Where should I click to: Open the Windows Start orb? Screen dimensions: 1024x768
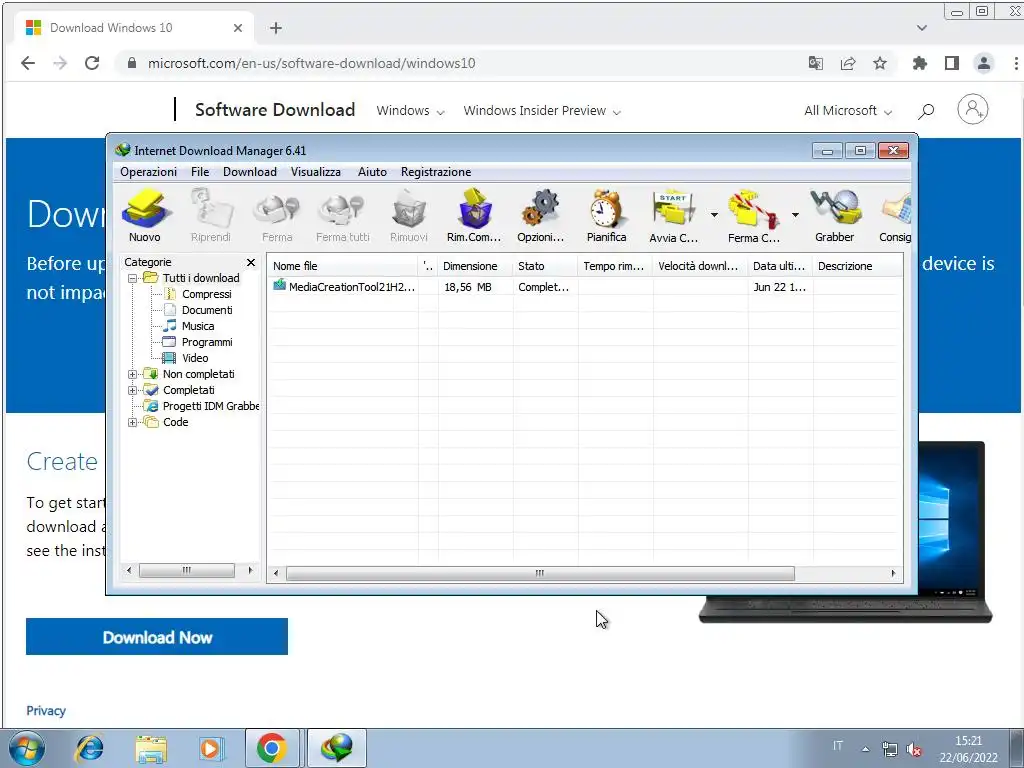pyautogui.click(x=26, y=748)
